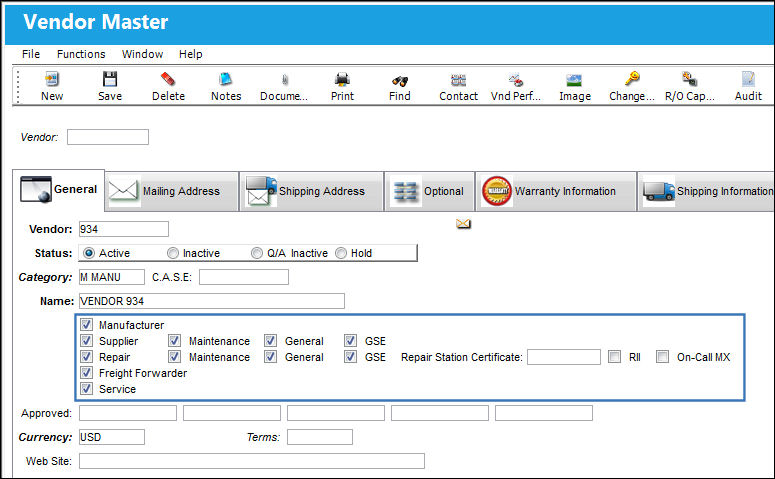Switch to the Shipping Address tab

312,191
